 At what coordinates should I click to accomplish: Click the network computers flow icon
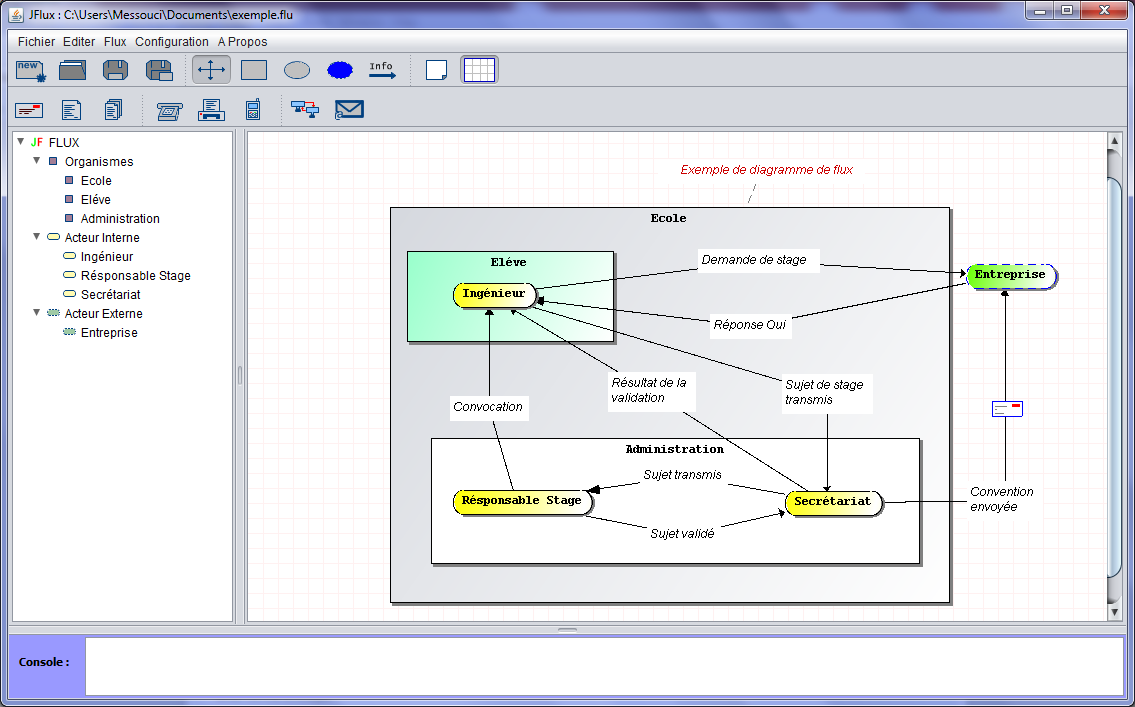305,110
